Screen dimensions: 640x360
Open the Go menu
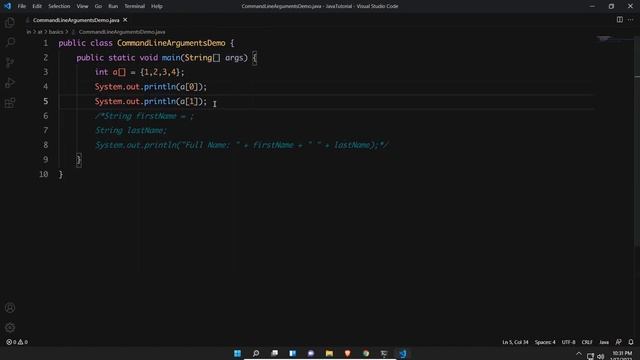pos(98,6)
